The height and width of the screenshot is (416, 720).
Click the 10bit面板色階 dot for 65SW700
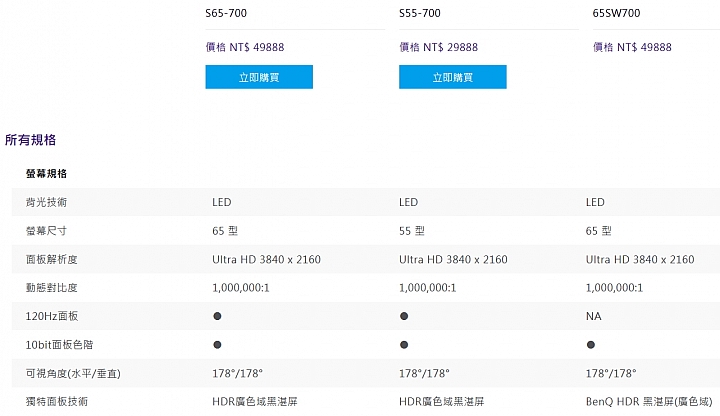591,345
